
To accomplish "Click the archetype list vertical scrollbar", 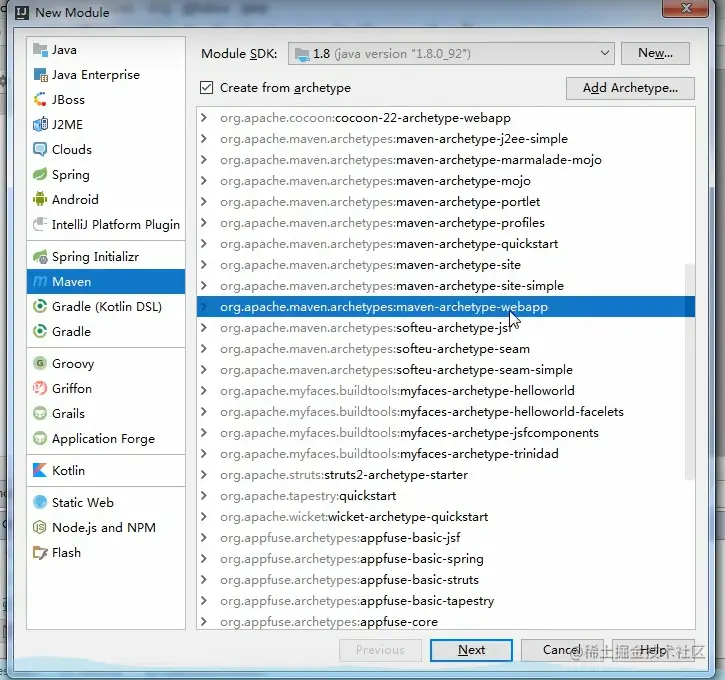I will click(689, 372).
